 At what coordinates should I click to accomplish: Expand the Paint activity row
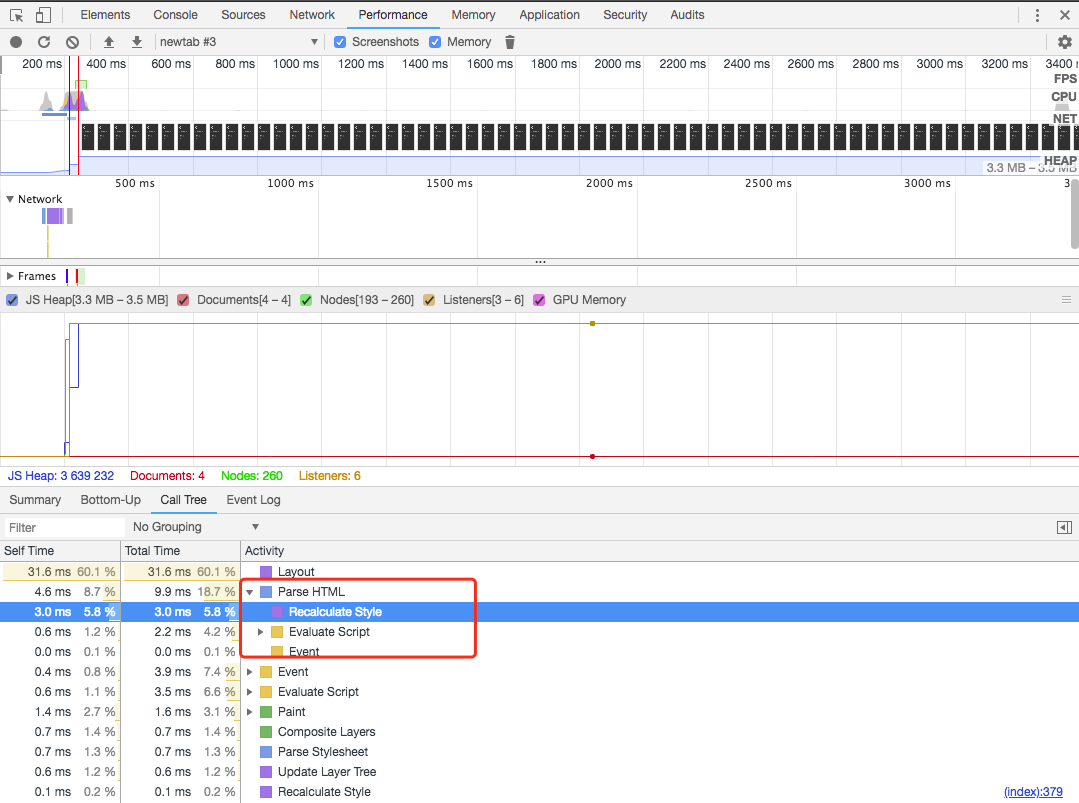click(x=250, y=711)
